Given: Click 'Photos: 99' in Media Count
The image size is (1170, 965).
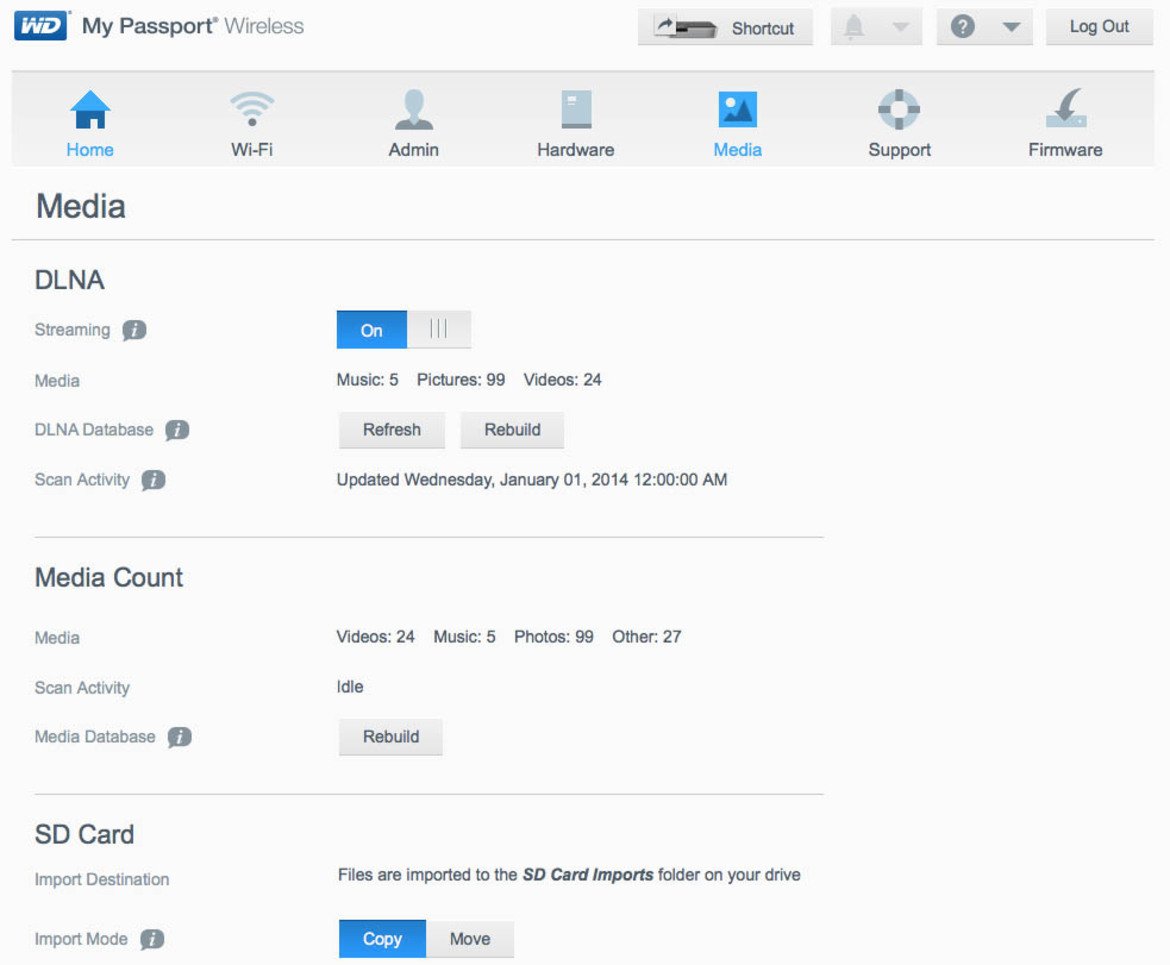Looking at the screenshot, I should coord(554,637).
